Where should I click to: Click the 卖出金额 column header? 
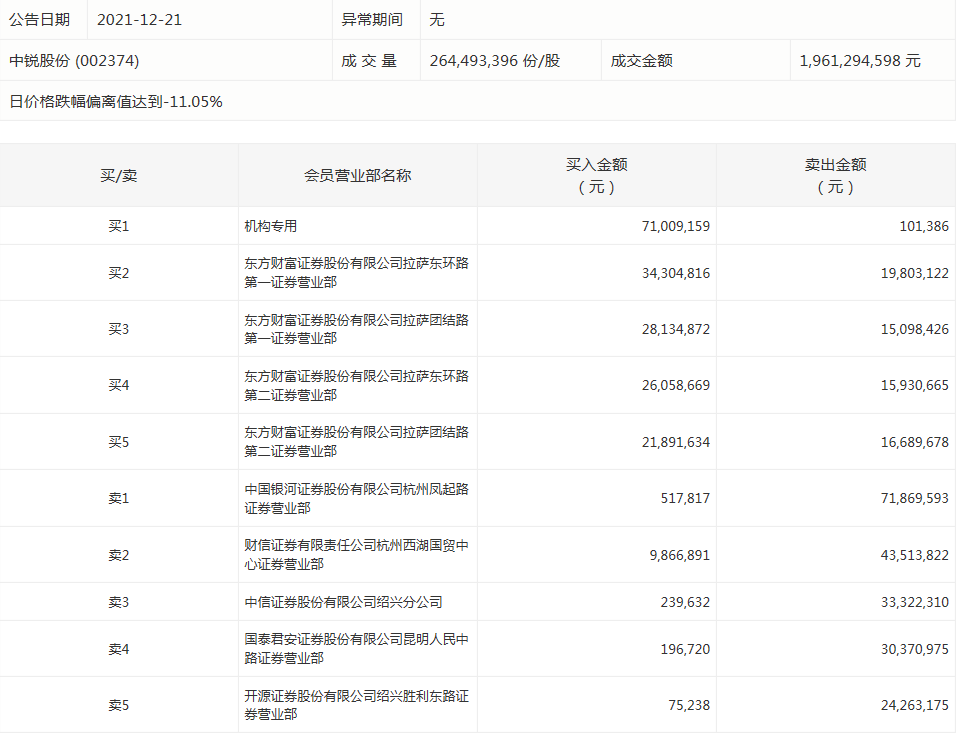coord(836,176)
